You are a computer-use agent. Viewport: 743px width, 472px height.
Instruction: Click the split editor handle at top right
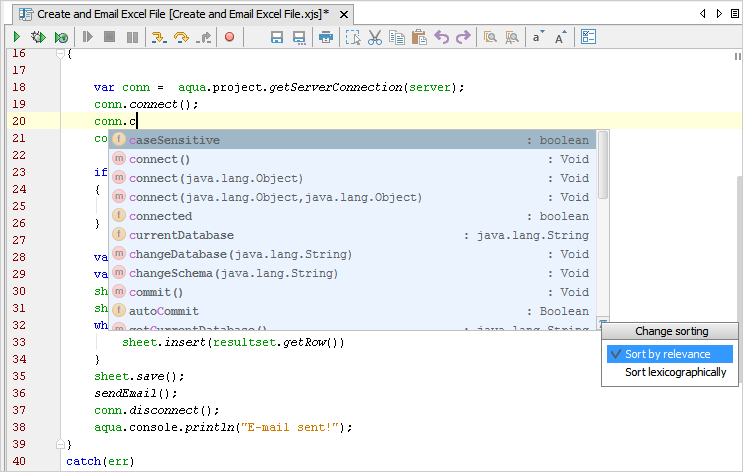click(737, 56)
